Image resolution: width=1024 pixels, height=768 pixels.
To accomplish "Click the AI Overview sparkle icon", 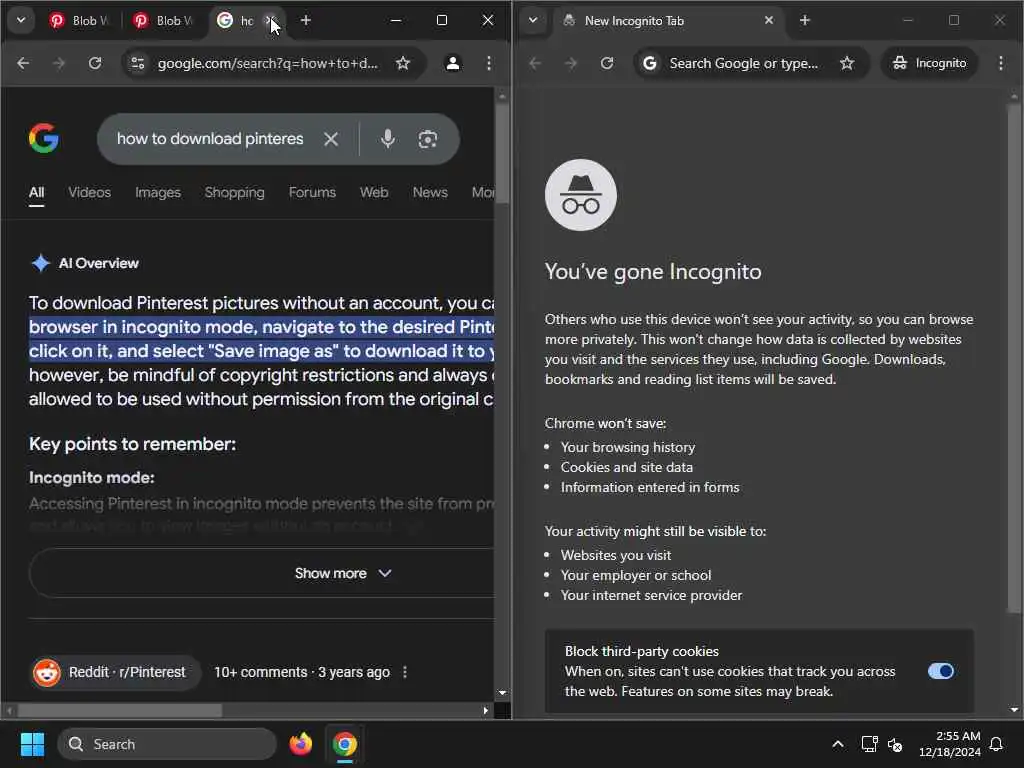I will (40, 263).
